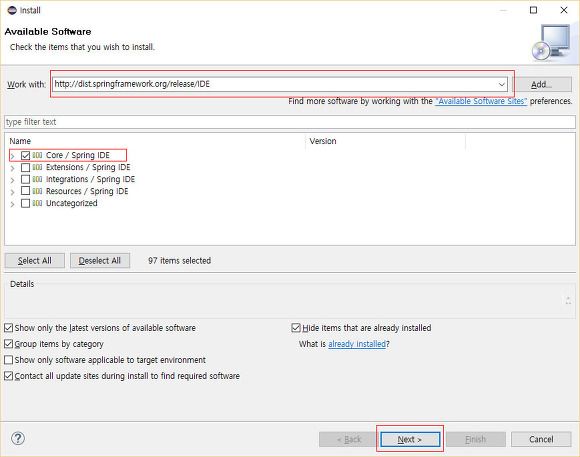Click the Eclipse icon in the title bar
This screenshot has height=457, width=580.
(12, 10)
